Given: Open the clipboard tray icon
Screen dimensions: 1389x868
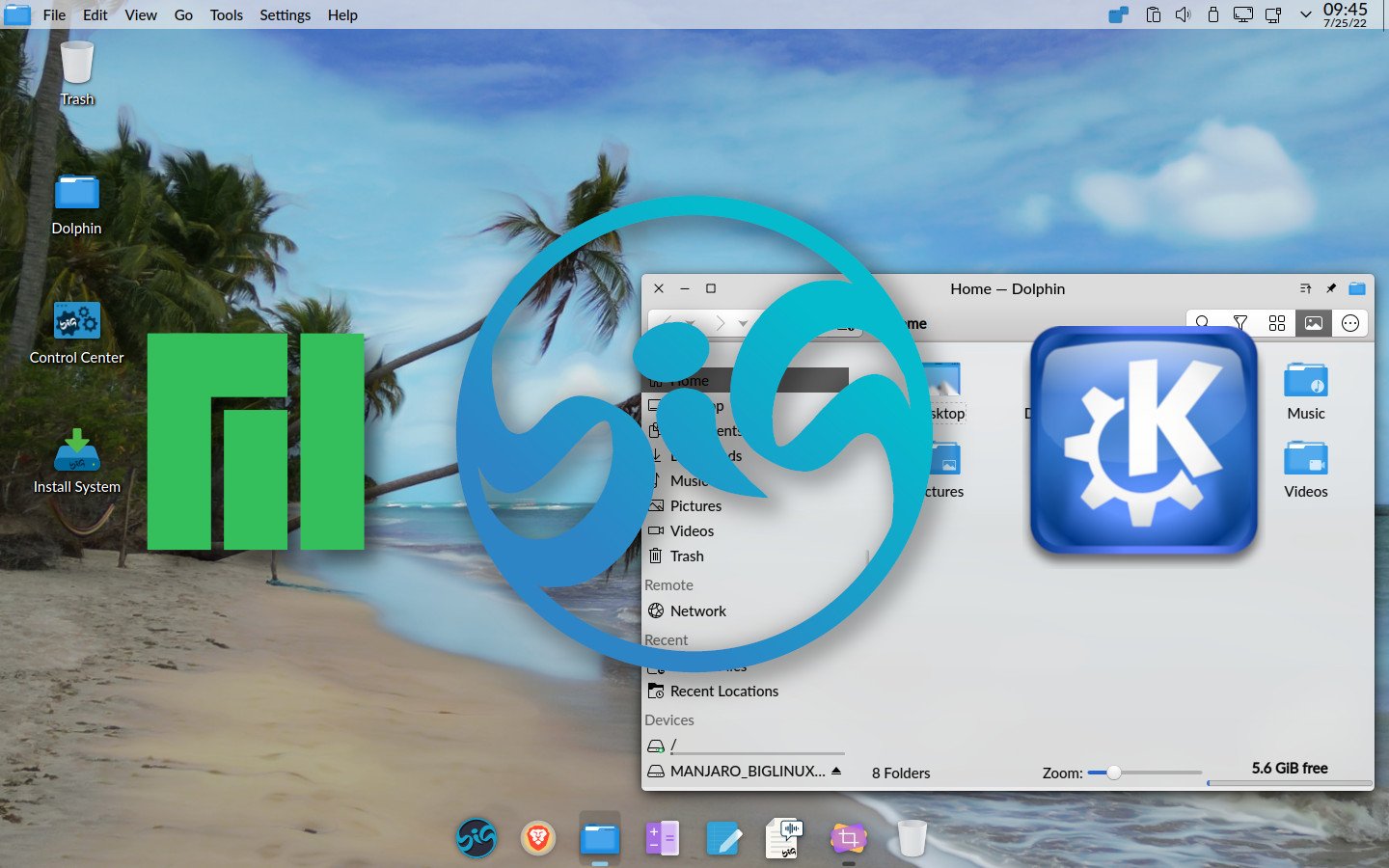Looking at the screenshot, I should pyautogui.click(x=1153, y=14).
